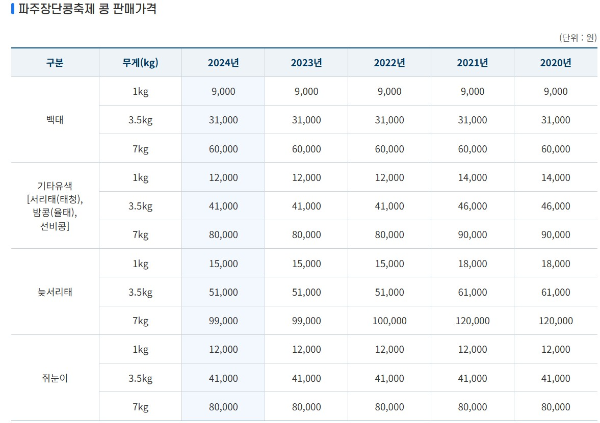The height and width of the screenshot is (423, 600).
Task: Select the 2020년 column header
Action: coord(556,63)
